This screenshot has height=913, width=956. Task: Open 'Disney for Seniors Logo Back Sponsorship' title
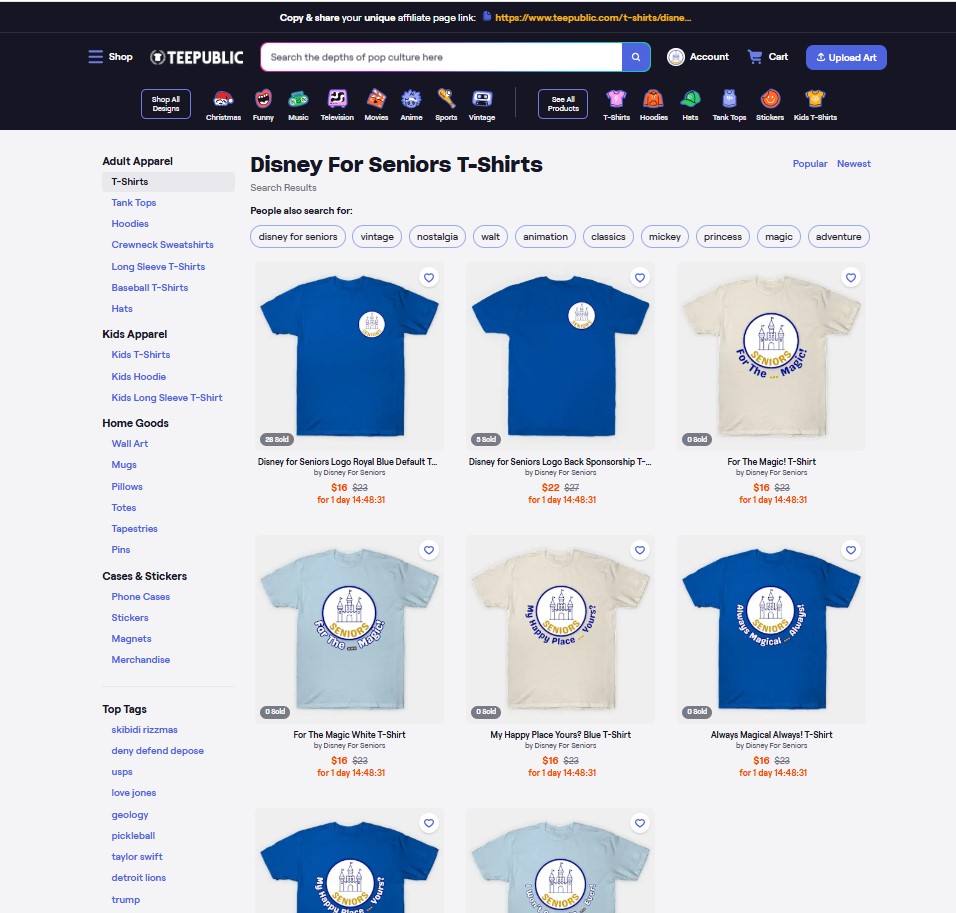coord(560,462)
